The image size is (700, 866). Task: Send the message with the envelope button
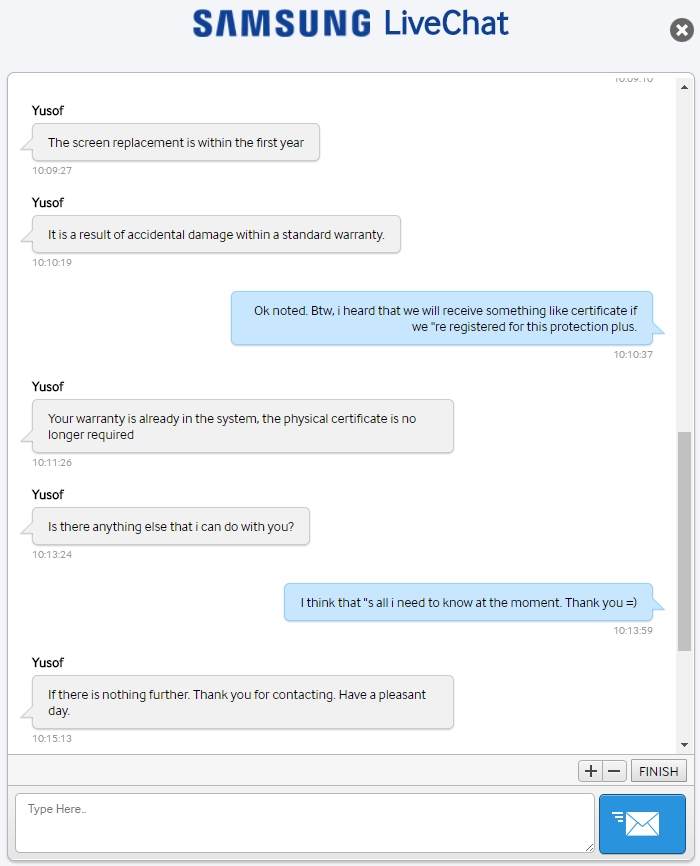[x=642, y=824]
